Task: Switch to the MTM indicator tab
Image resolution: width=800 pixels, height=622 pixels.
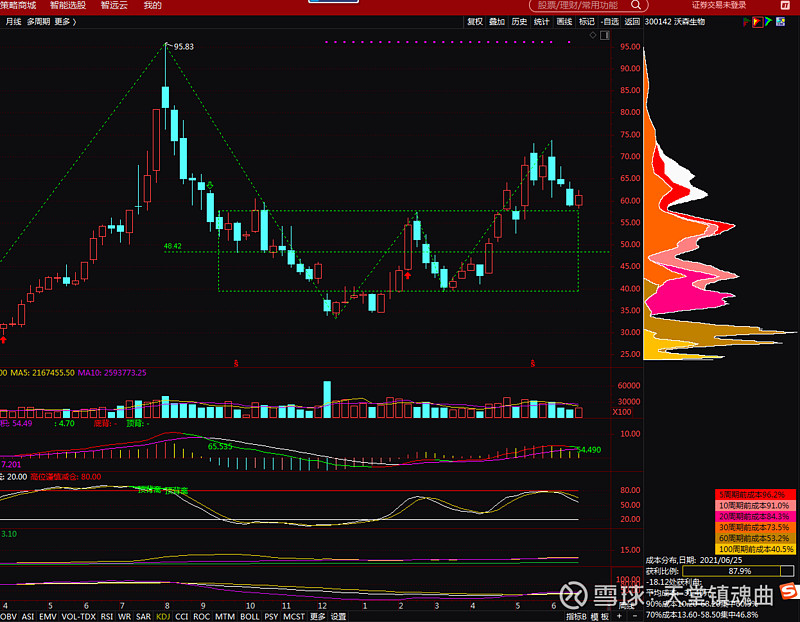Action: pos(225,616)
